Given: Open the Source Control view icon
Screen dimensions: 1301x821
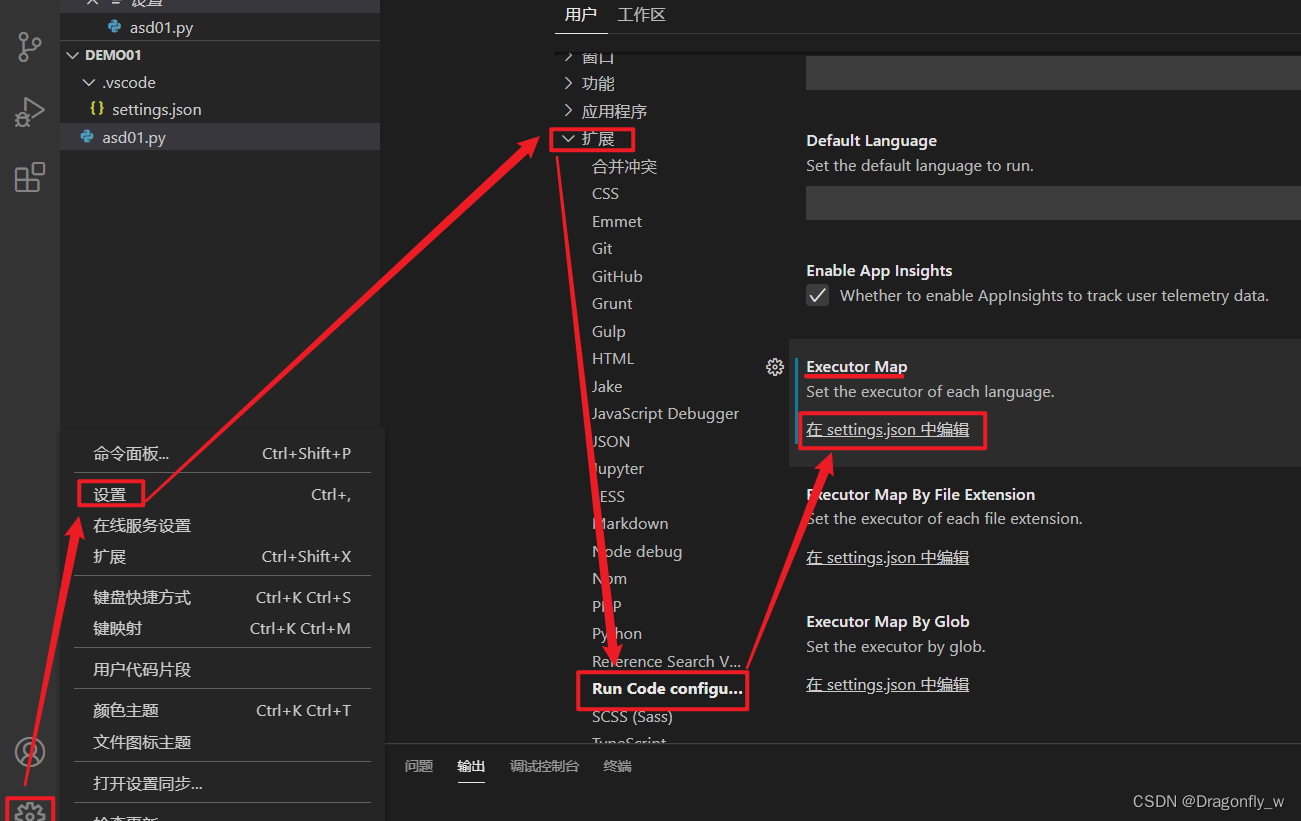Looking at the screenshot, I should coord(30,47).
